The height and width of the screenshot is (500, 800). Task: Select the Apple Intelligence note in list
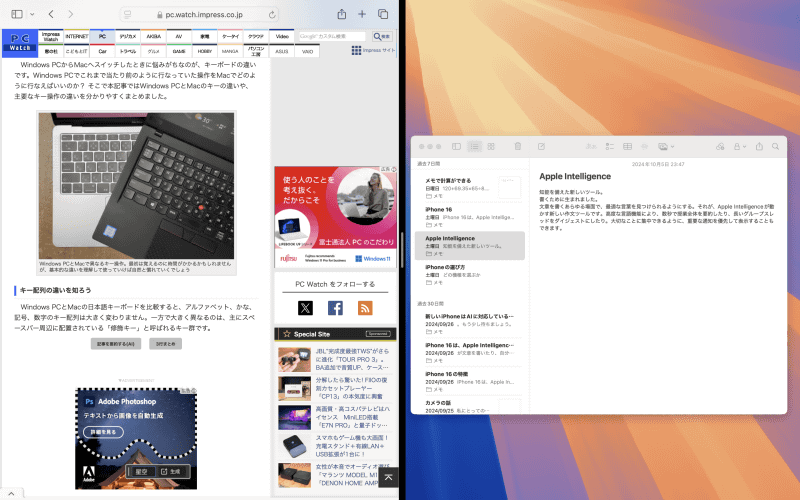click(469, 245)
